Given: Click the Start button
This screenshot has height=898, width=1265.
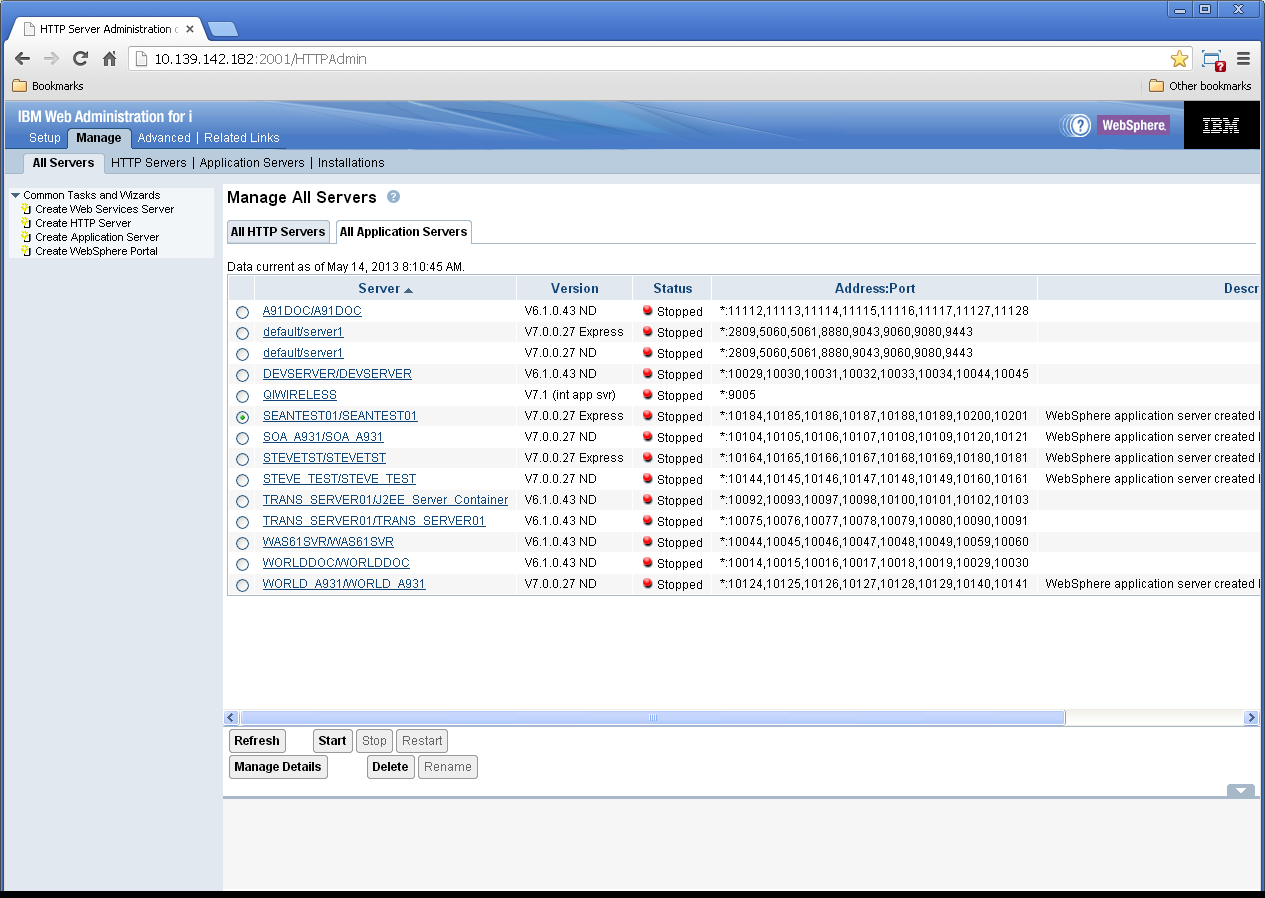Looking at the screenshot, I should coord(332,741).
